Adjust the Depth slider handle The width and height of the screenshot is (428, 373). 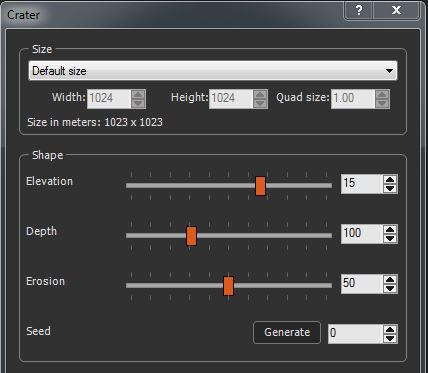pyautogui.click(x=191, y=236)
